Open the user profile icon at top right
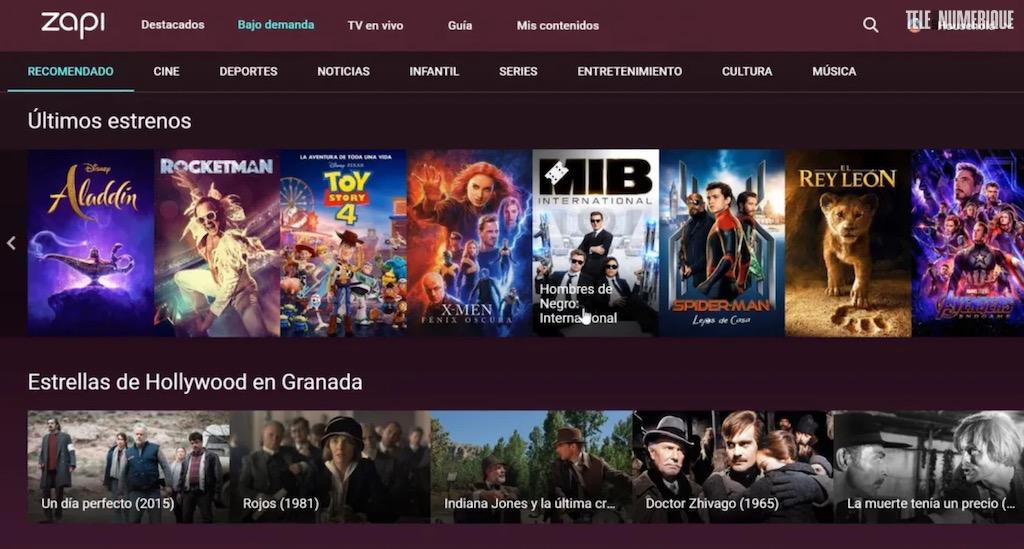This screenshot has width=1024, height=549. pos(914,25)
